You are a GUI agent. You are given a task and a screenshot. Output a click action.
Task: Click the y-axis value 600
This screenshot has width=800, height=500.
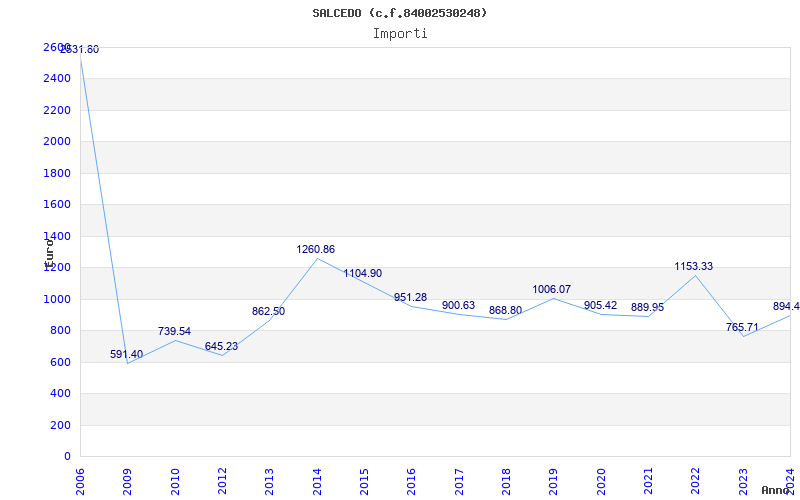pyautogui.click(x=61, y=362)
